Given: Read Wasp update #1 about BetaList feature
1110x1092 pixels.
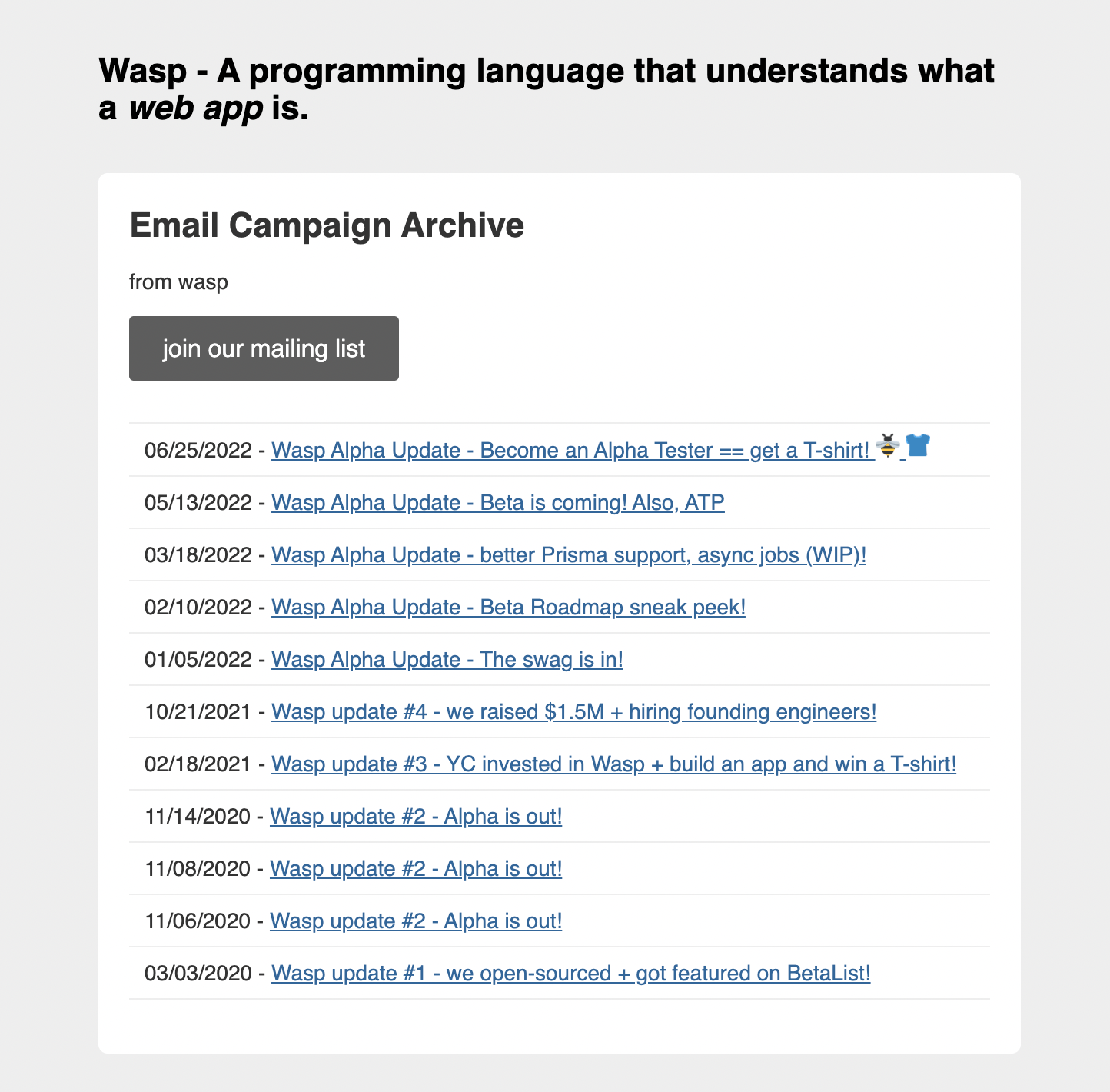Looking at the screenshot, I should [571, 973].
